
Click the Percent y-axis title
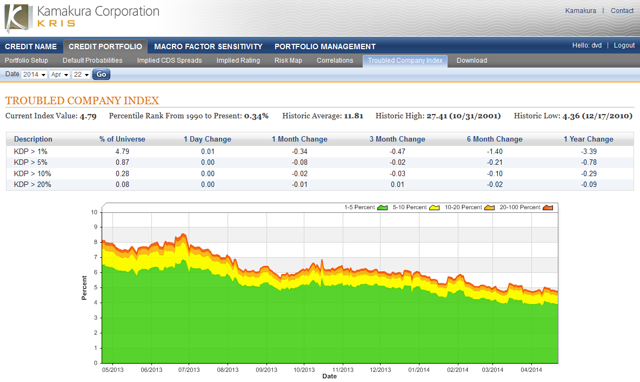(84, 288)
